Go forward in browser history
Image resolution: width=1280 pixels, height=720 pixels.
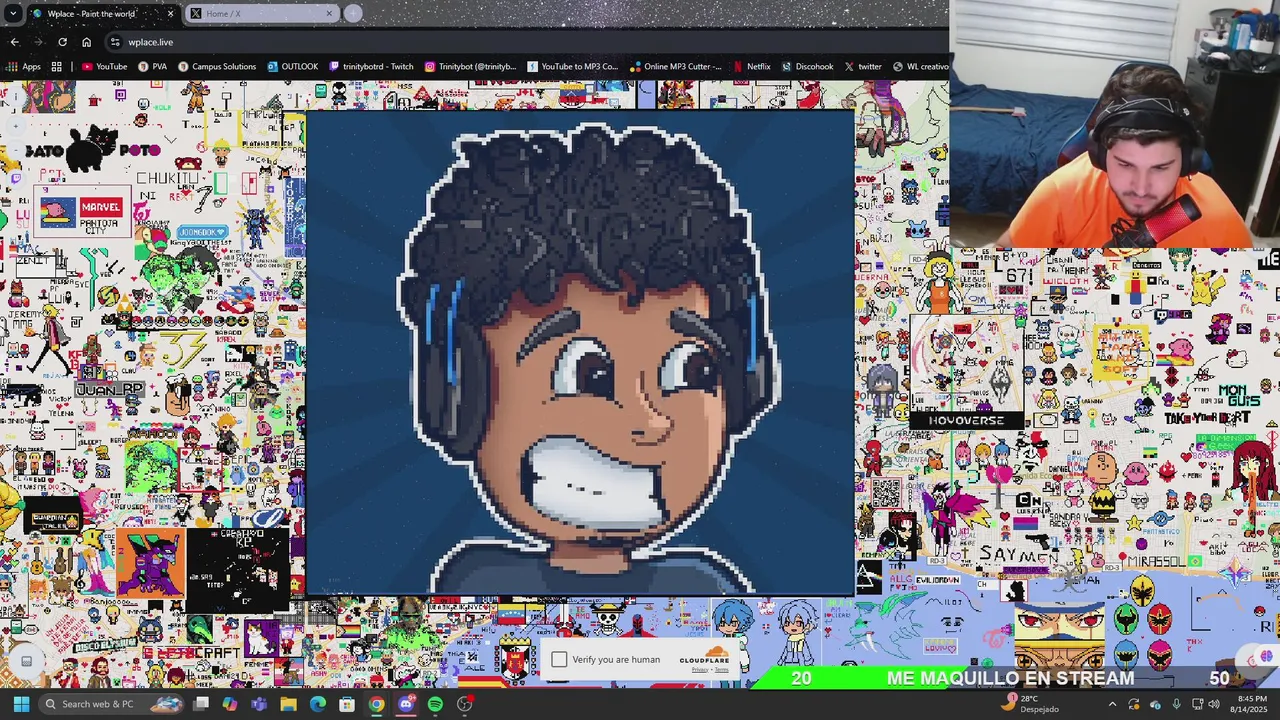tap(38, 42)
